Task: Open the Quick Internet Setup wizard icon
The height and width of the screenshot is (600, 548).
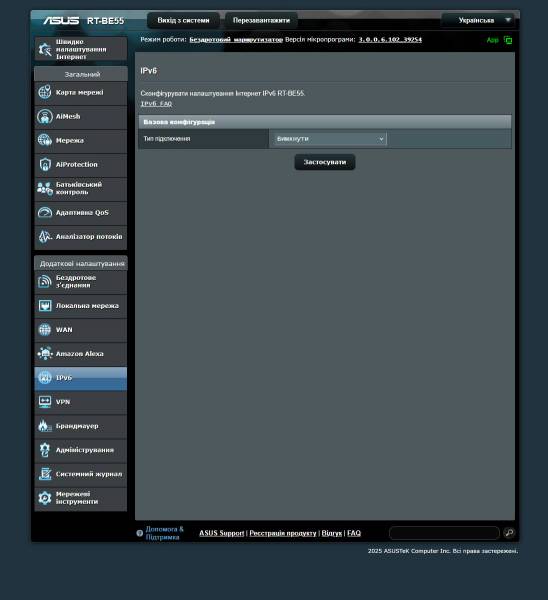Action: 45,49
